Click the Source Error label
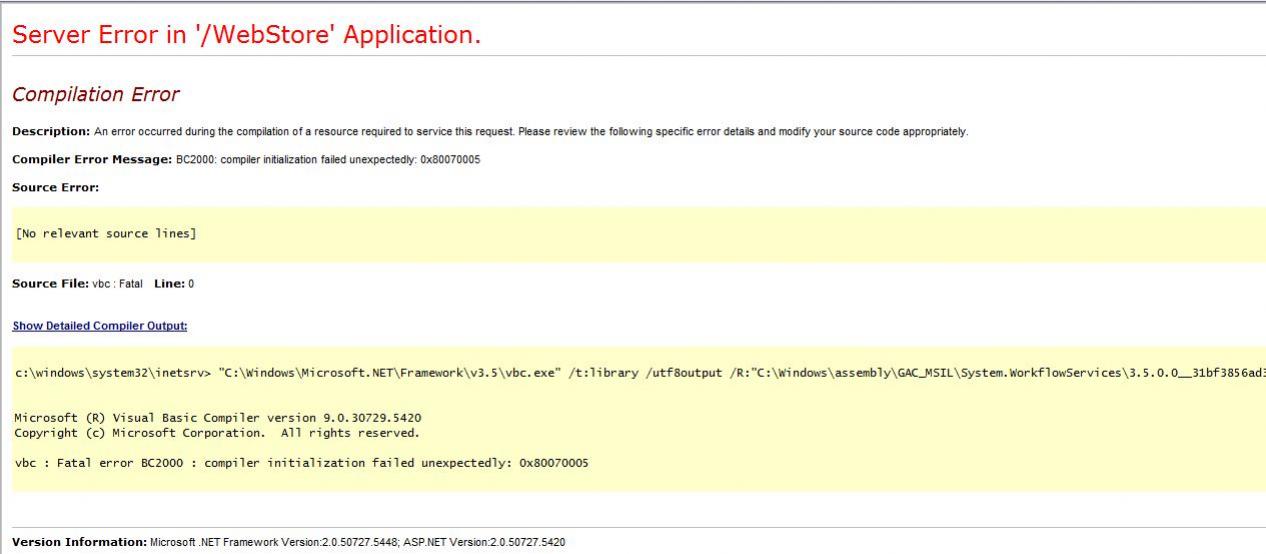 (x=56, y=187)
